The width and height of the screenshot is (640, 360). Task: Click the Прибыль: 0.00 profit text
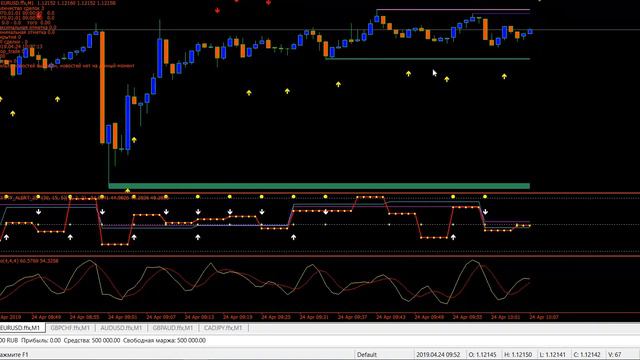pyautogui.click(x=41, y=340)
